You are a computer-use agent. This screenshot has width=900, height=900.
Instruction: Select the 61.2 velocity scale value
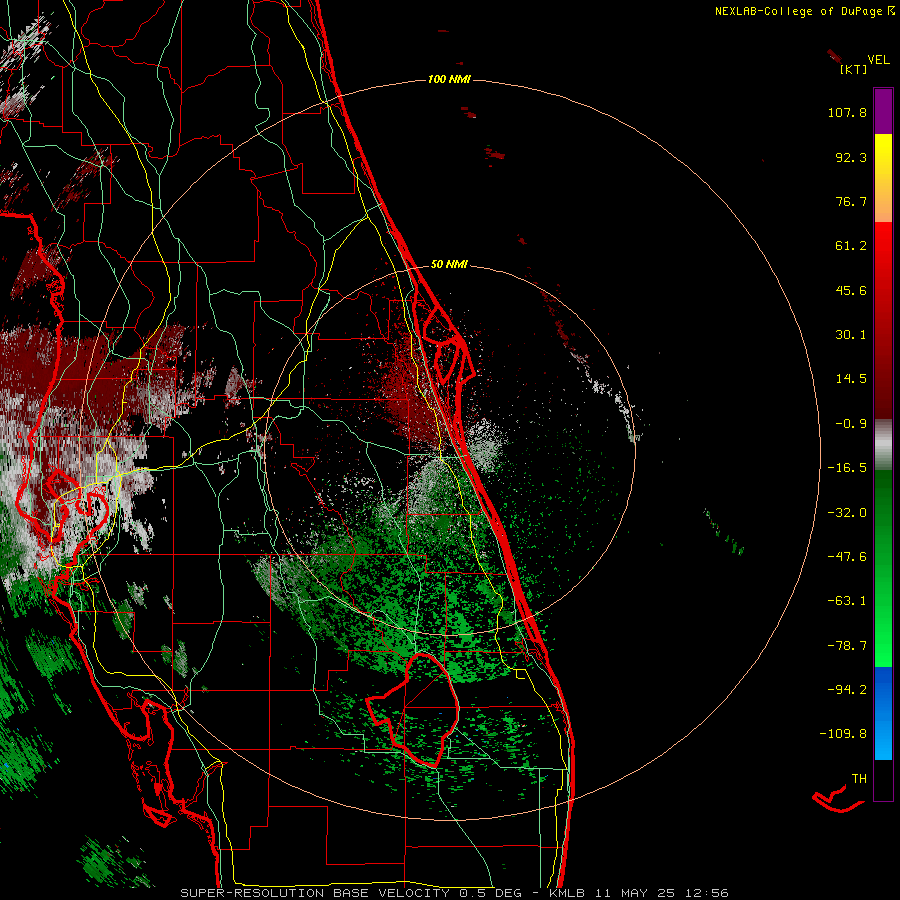(x=851, y=246)
